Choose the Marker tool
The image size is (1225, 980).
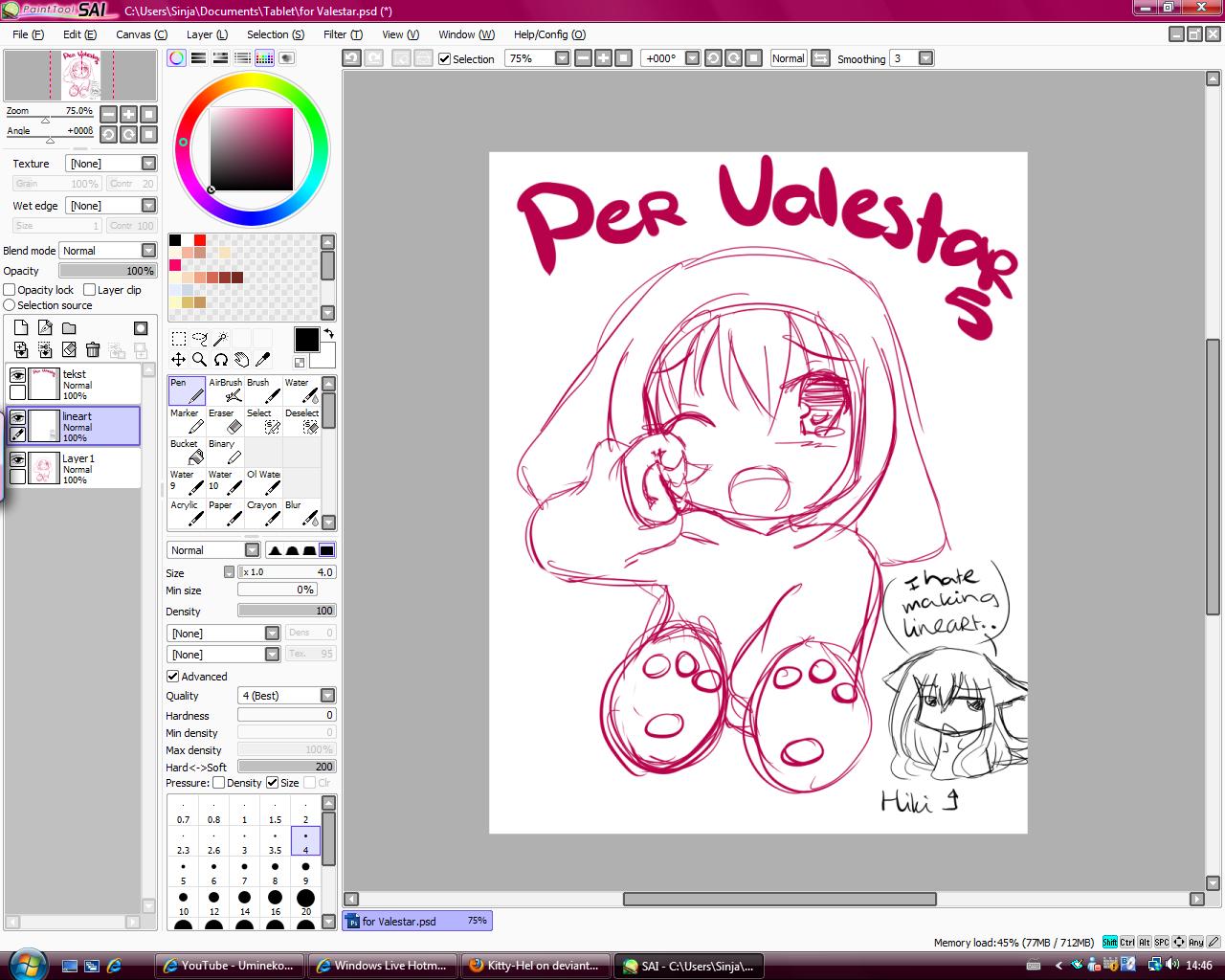pyautogui.click(x=187, y=421)
